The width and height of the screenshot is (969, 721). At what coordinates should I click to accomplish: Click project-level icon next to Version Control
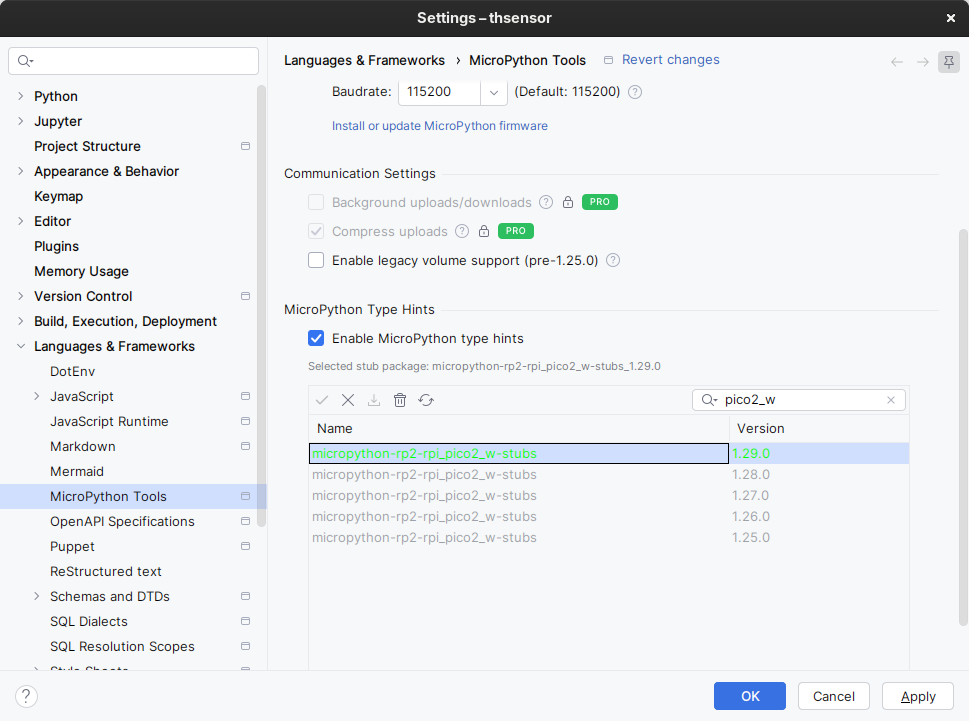[x=245, y=297]
